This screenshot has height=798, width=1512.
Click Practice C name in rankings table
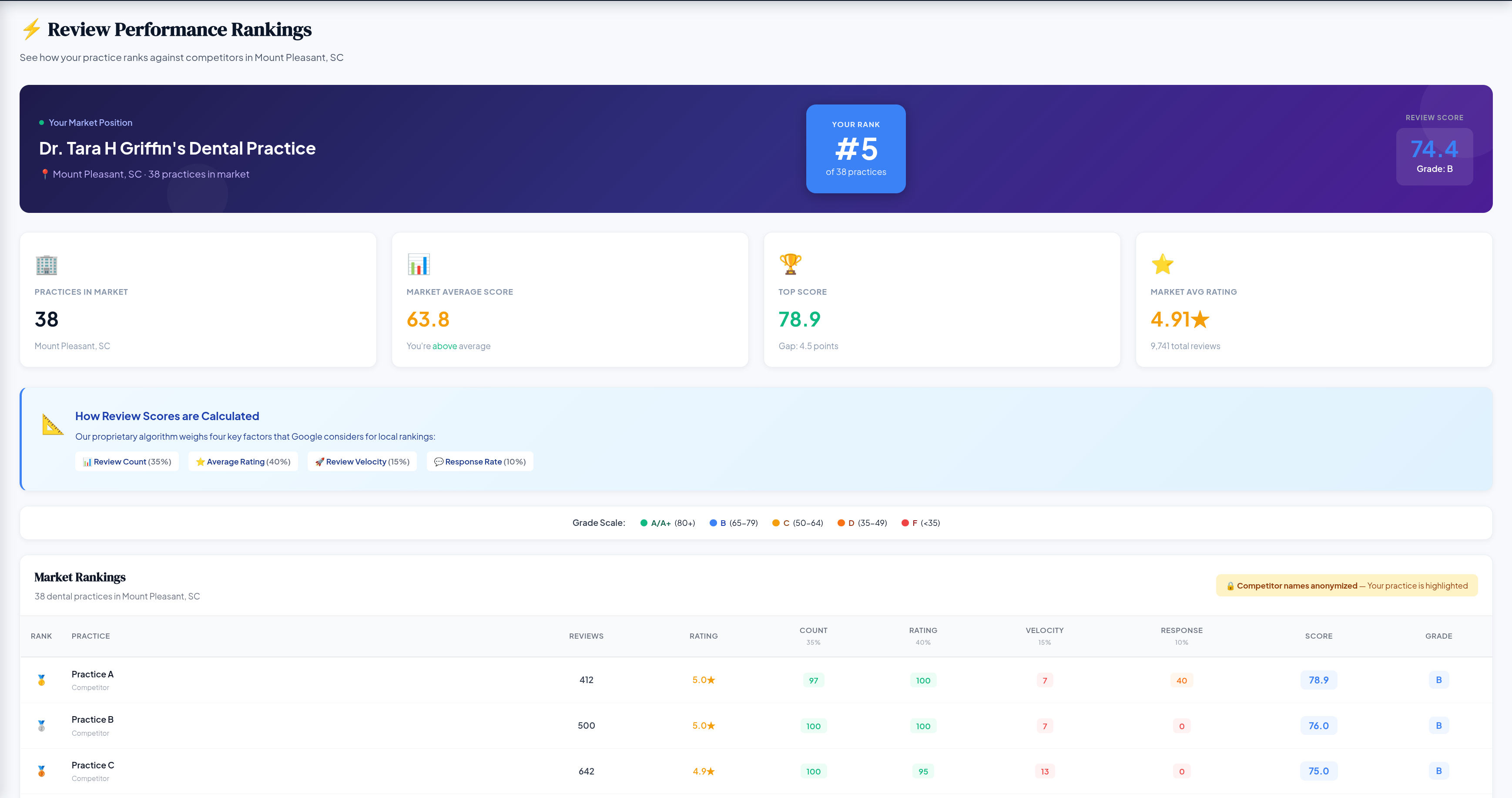pyautogui.click(x=93, y=765)
